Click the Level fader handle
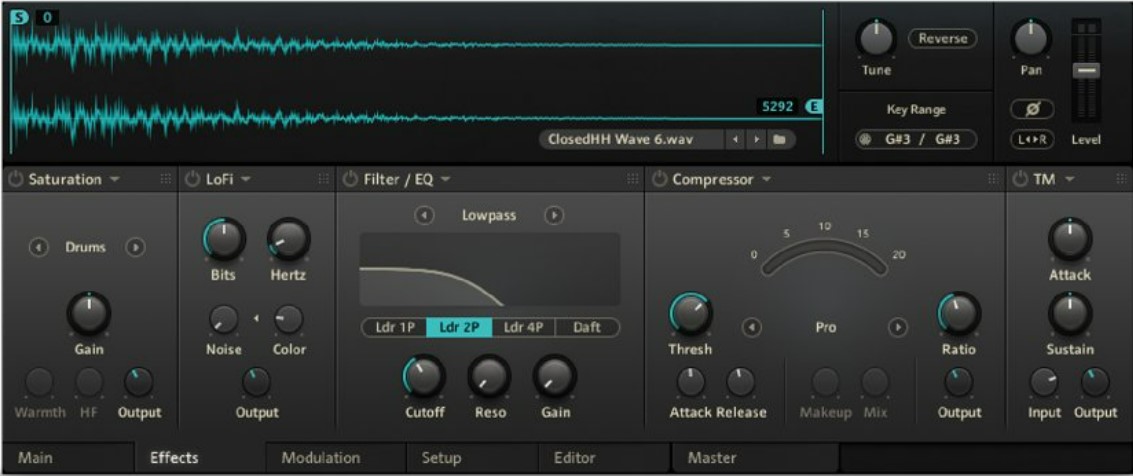 1085,71
